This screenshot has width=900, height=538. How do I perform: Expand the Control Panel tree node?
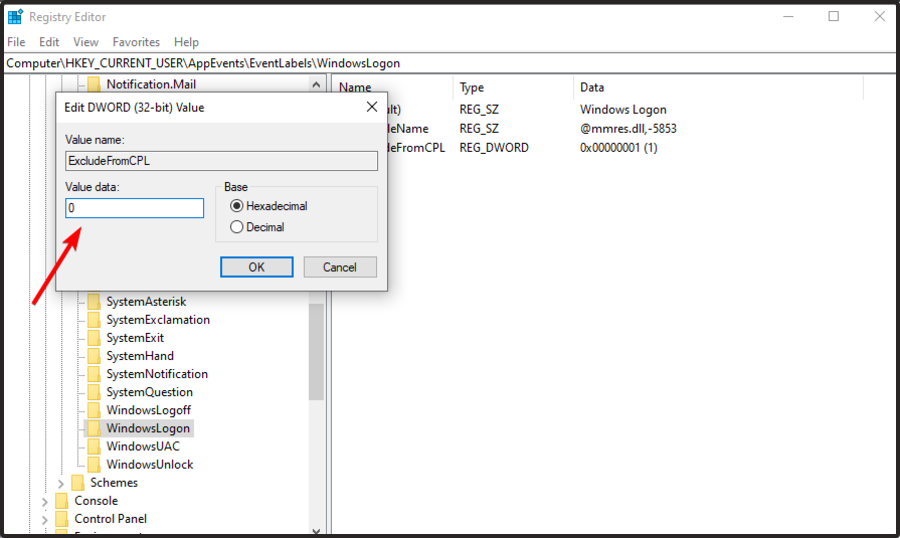[45, 519]
